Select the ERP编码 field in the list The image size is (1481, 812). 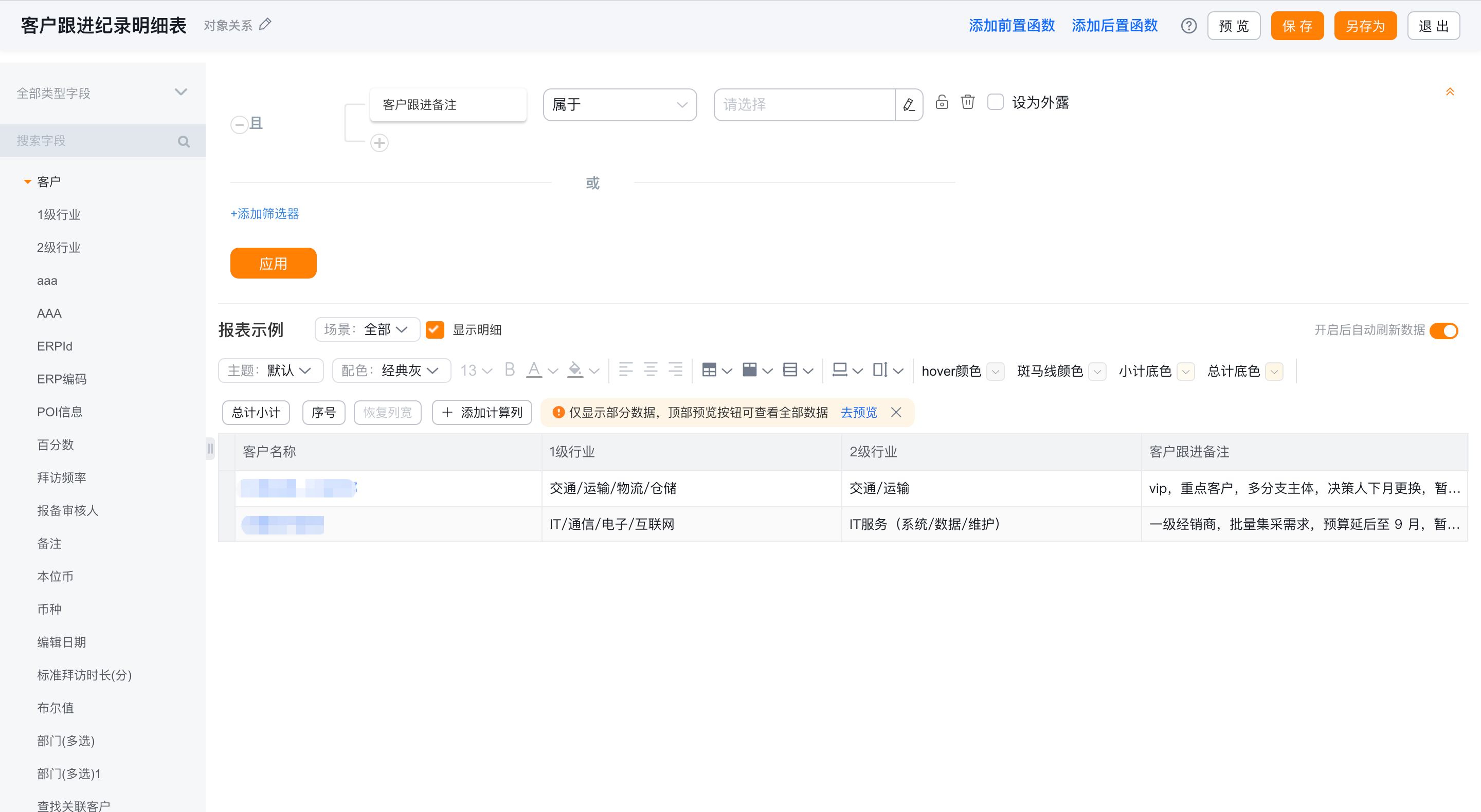point(62,379)
